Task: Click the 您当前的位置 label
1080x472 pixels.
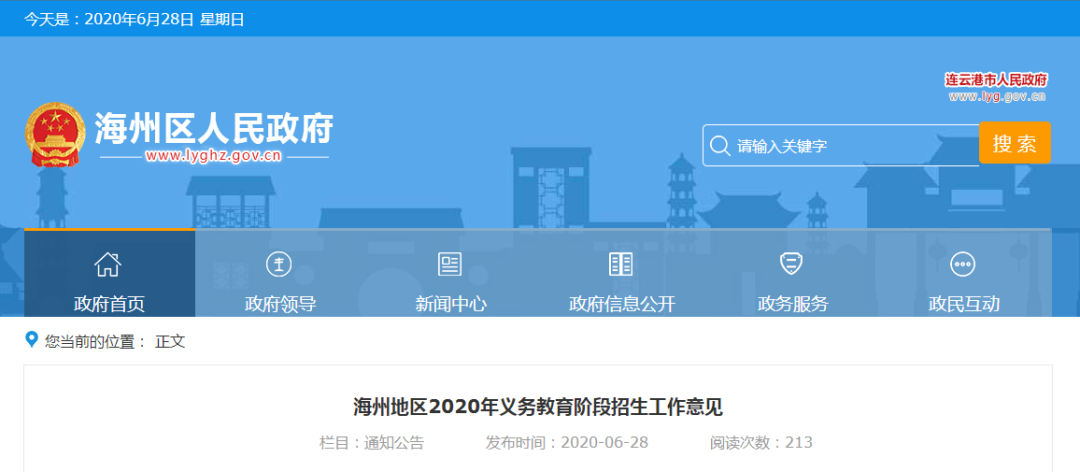Action: [96, 341]
